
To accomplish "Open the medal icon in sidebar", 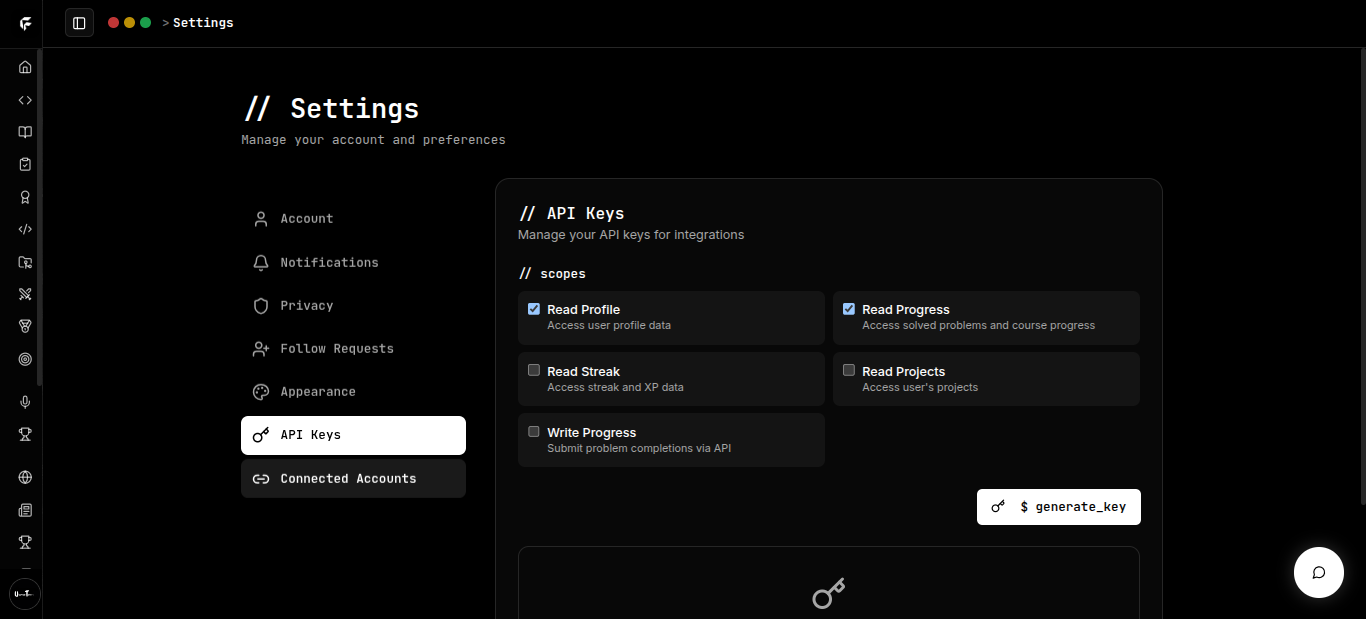I will (x=25, y=326).
